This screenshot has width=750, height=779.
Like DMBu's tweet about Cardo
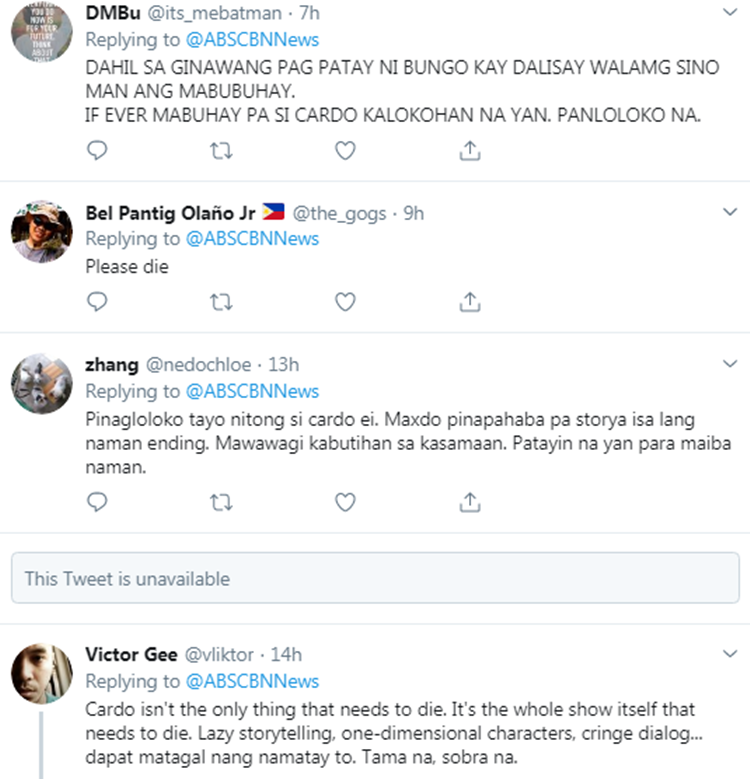pyautogui.click(x=345, y=150)
